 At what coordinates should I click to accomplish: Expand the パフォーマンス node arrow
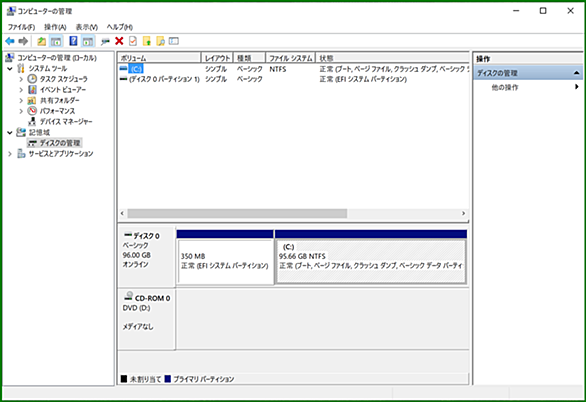pos(21,111)
